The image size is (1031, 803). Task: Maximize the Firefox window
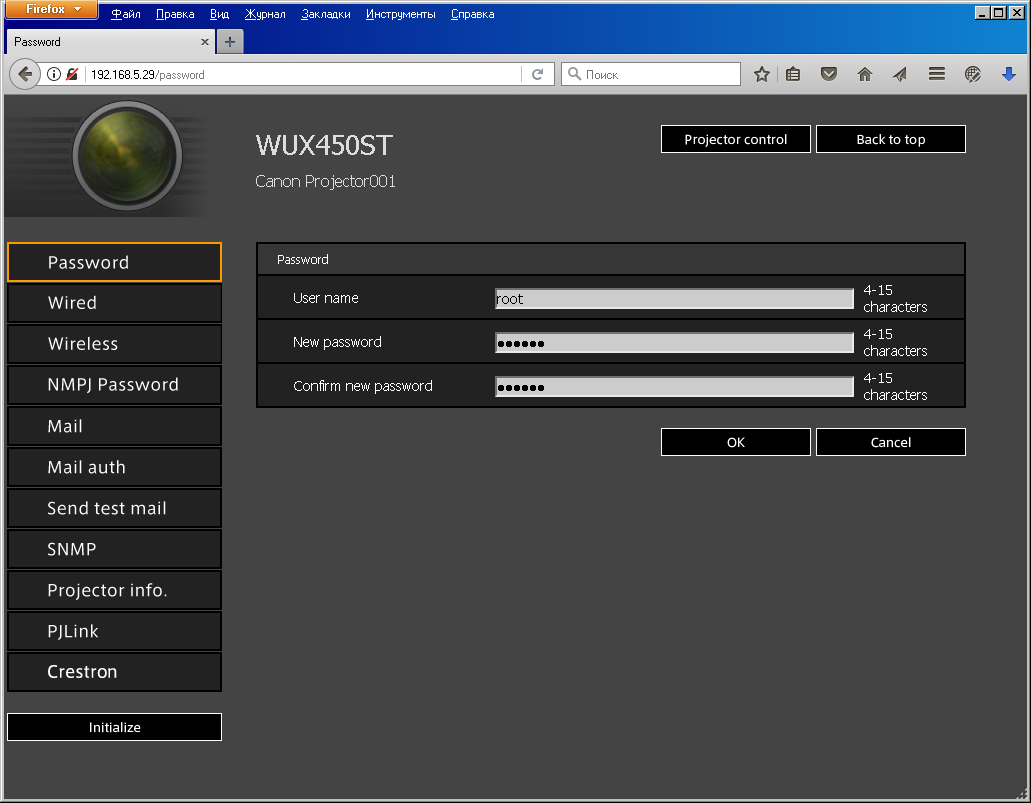pos(999,12)
